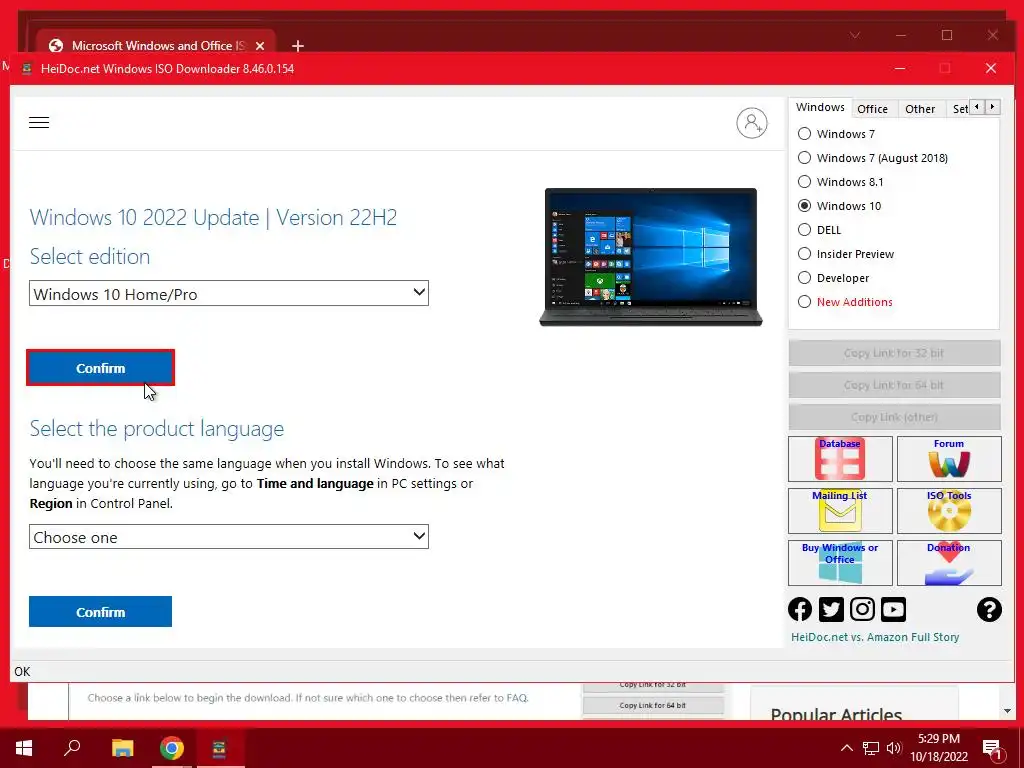This screenshot has height=768, width=1024.
Task: Select the Windows 8.1 radio button
Action: [805, 182]
